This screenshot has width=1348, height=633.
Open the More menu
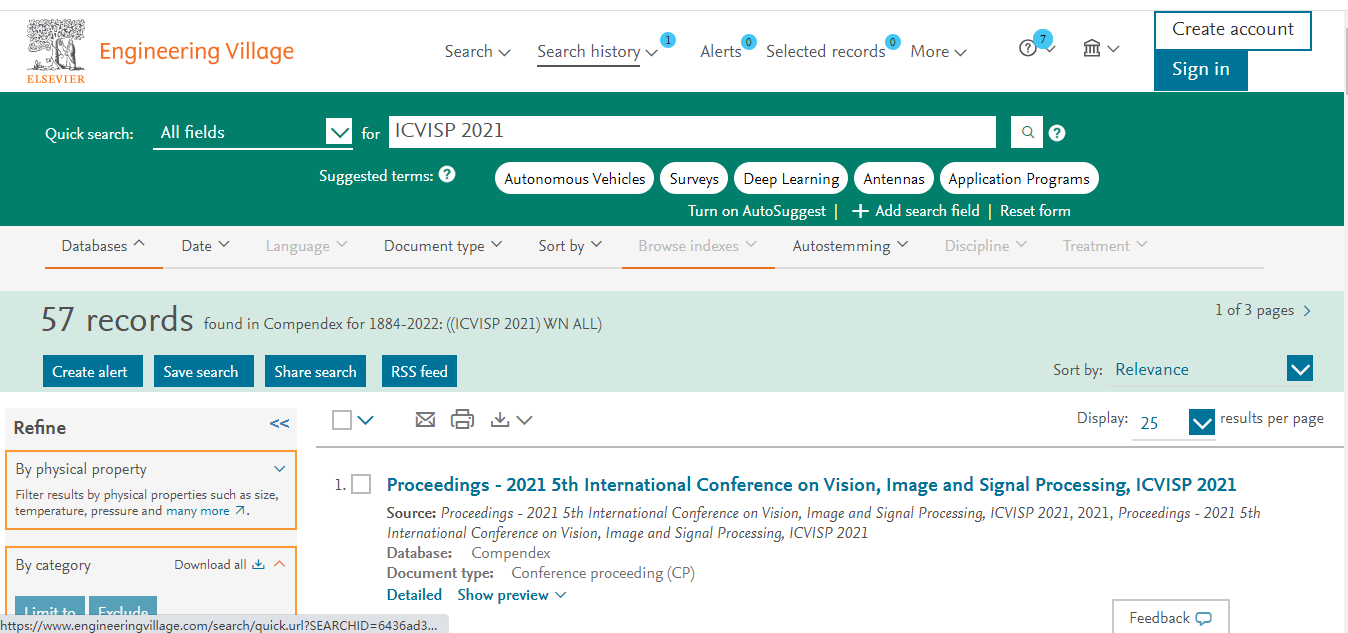point(938,52)
